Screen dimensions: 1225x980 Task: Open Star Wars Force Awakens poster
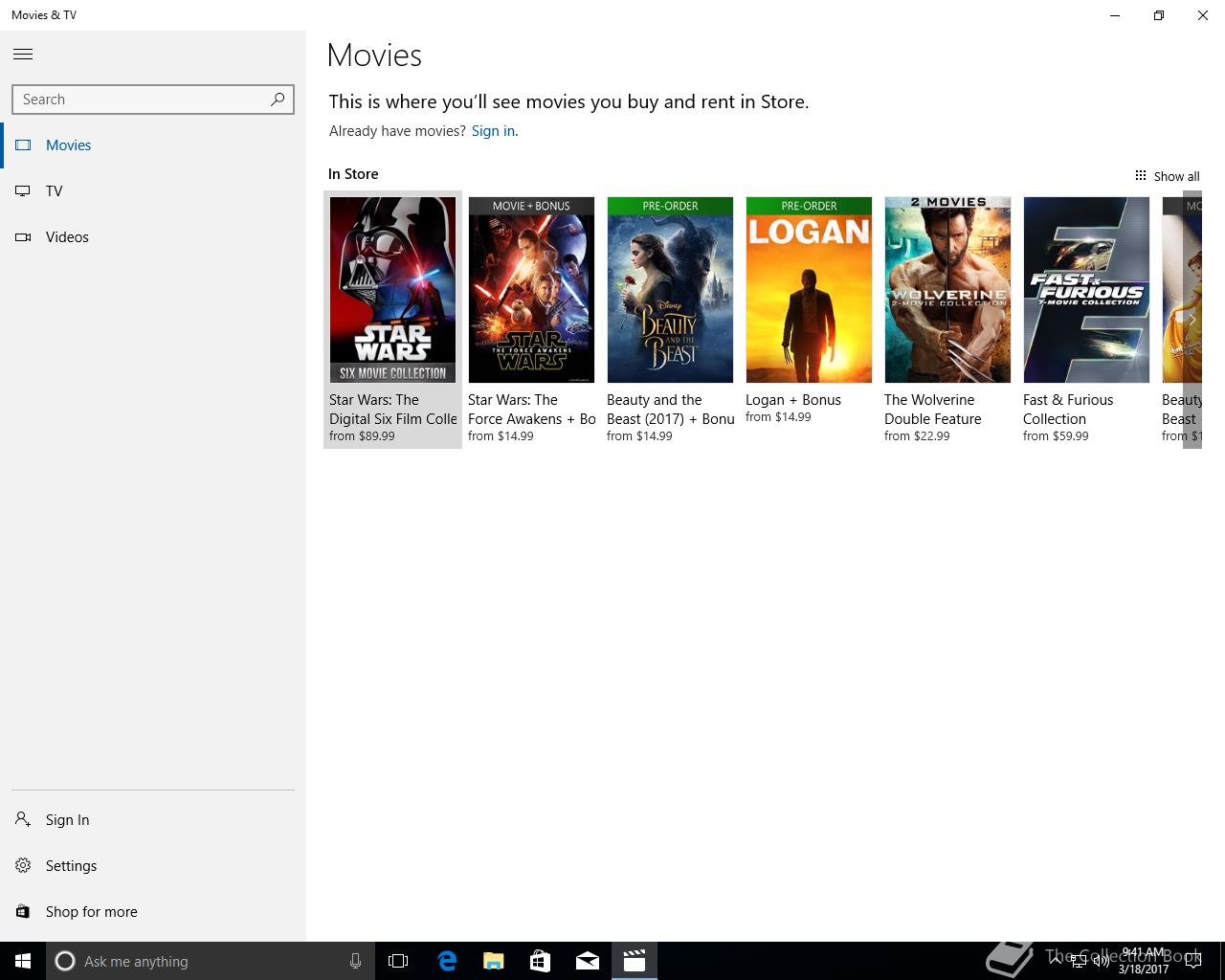click(x=531, y=290)
